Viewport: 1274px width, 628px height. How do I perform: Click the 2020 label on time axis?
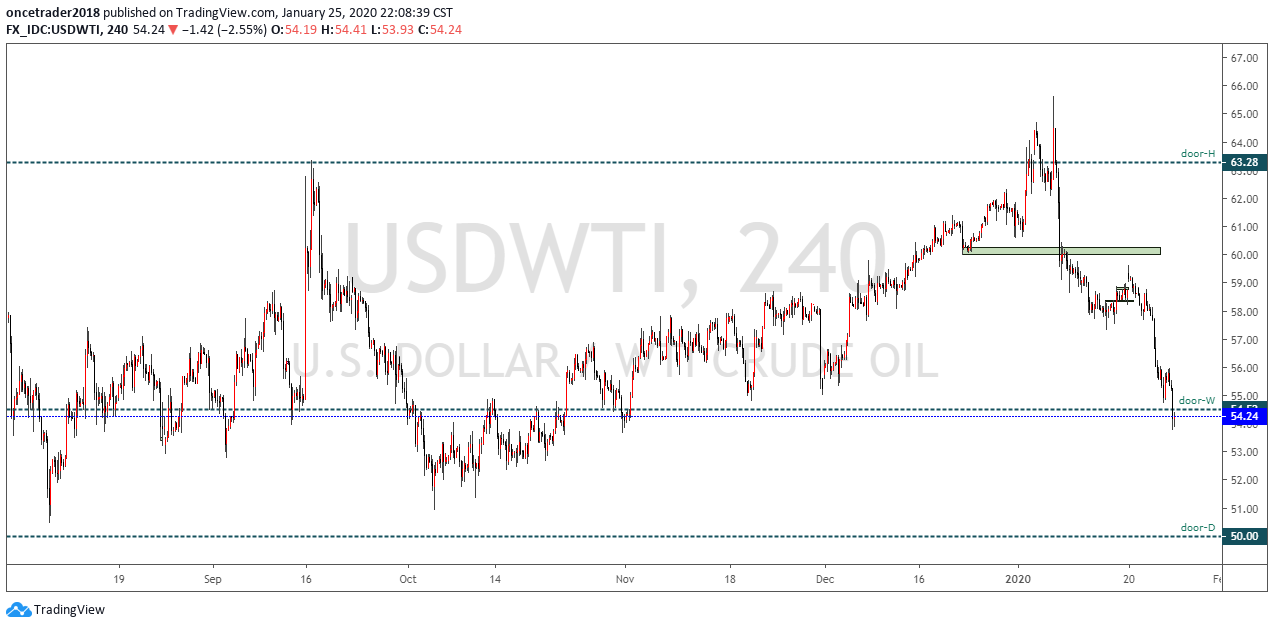click(x=1018, y=579)
